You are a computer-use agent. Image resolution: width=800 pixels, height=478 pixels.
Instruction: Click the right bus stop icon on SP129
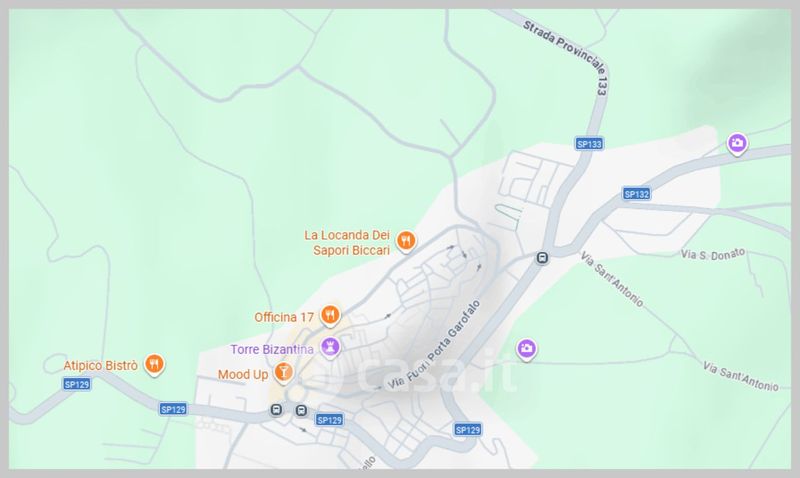pos(302,410)
